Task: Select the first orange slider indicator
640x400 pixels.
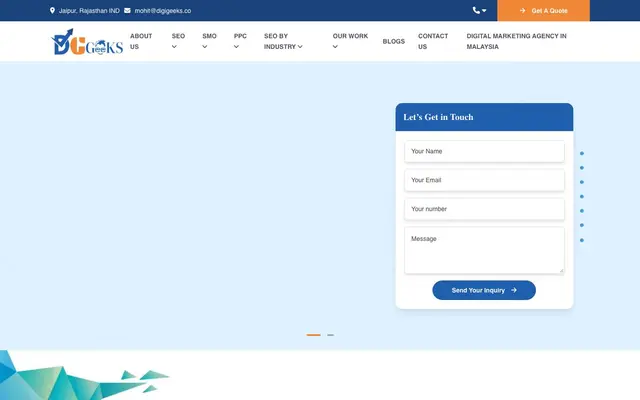Action: 313,335
